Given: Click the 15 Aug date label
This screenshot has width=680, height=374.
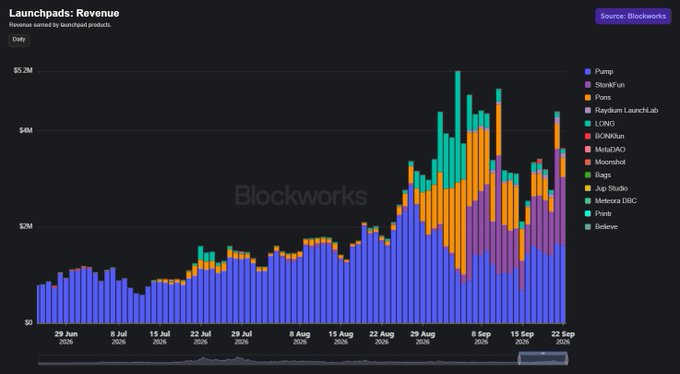Looking at the screenshot, I should pos(341,335).
